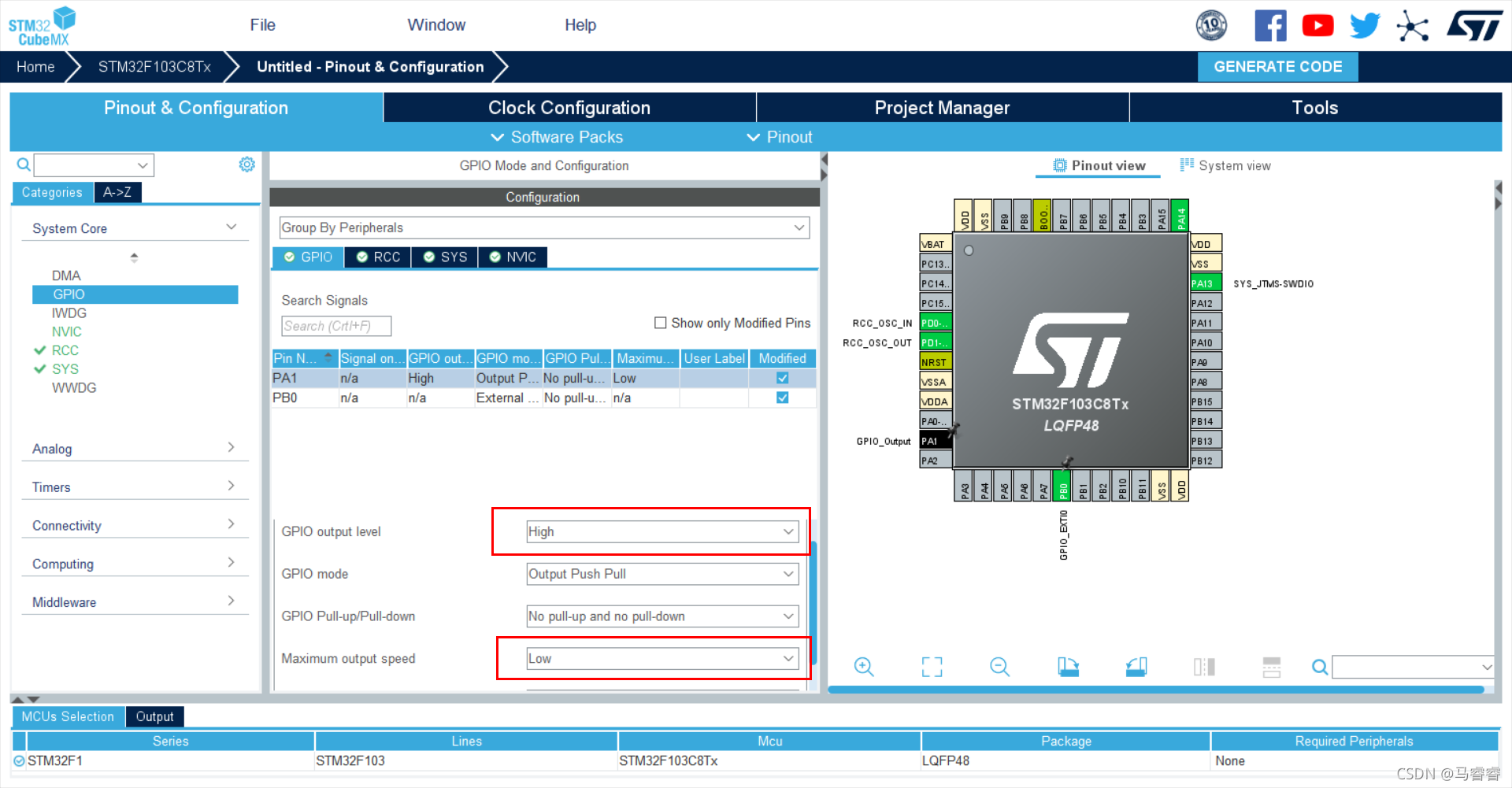Open the Twitter bird icon

pos(1365,26)
